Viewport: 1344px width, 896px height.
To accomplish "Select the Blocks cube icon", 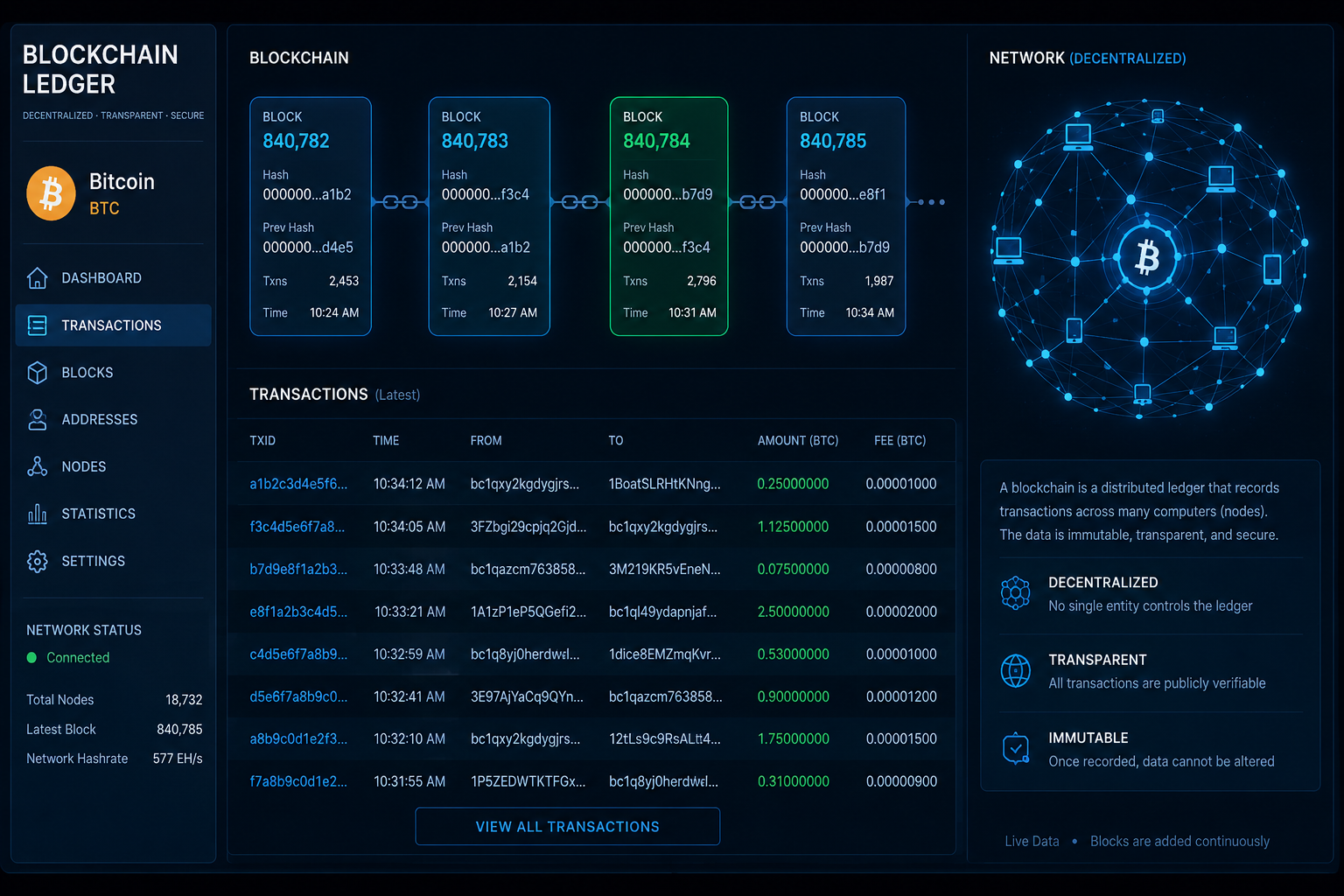I will click(x=37, y=373).
